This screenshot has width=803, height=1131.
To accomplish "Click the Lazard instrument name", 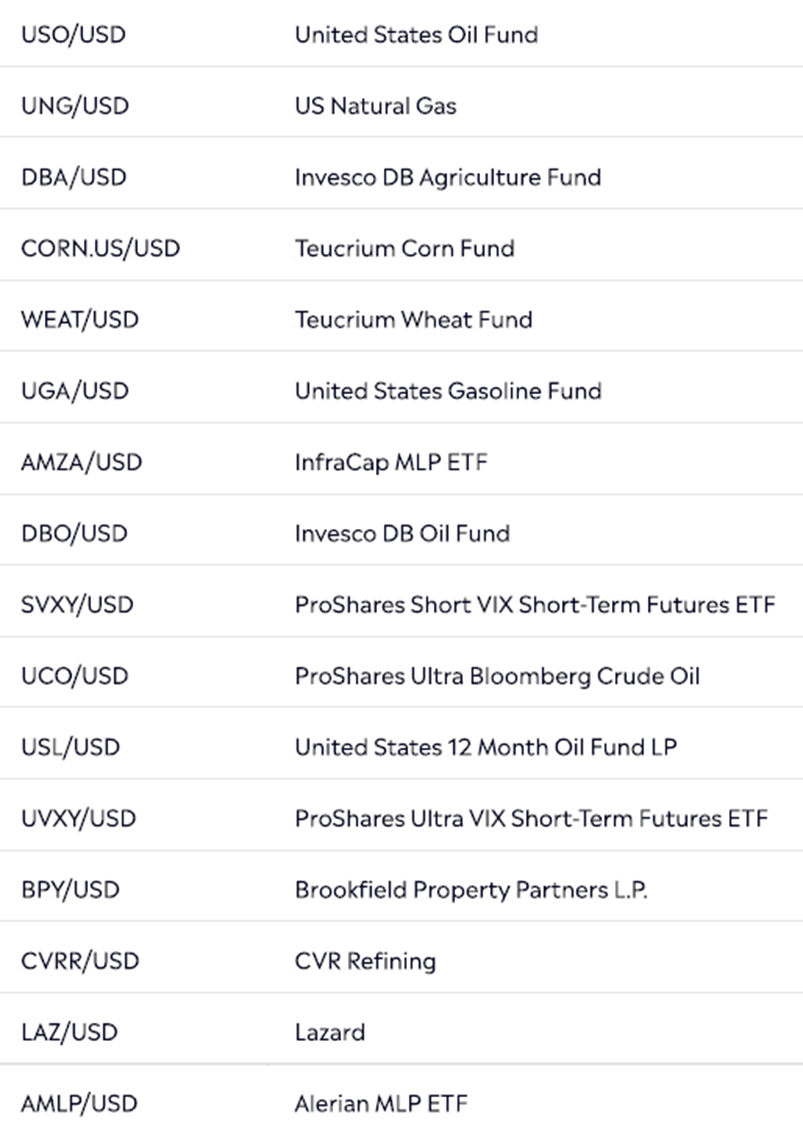I will pyautogui.click(x=330, y=1032).
